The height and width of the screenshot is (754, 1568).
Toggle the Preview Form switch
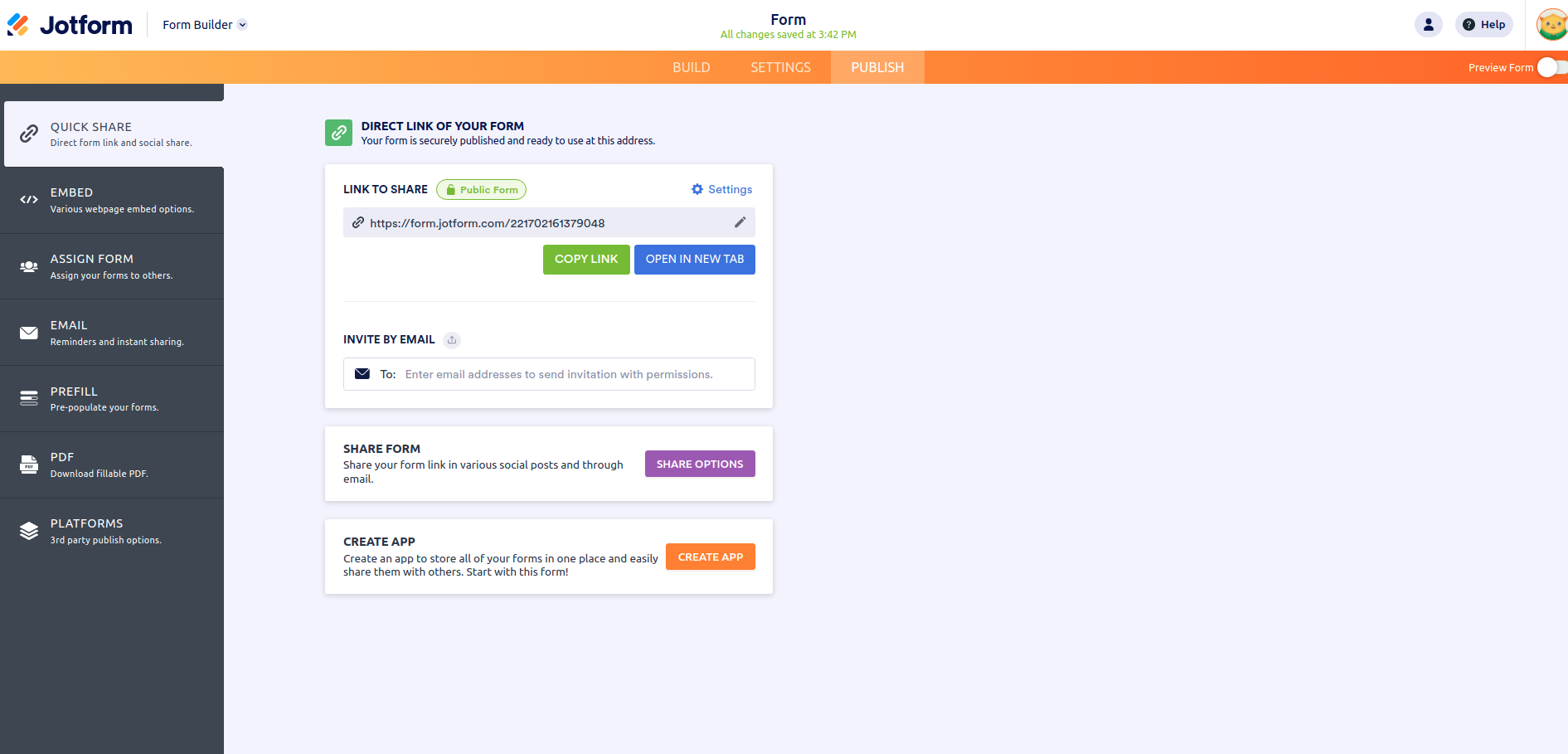tap(1550, 67)
